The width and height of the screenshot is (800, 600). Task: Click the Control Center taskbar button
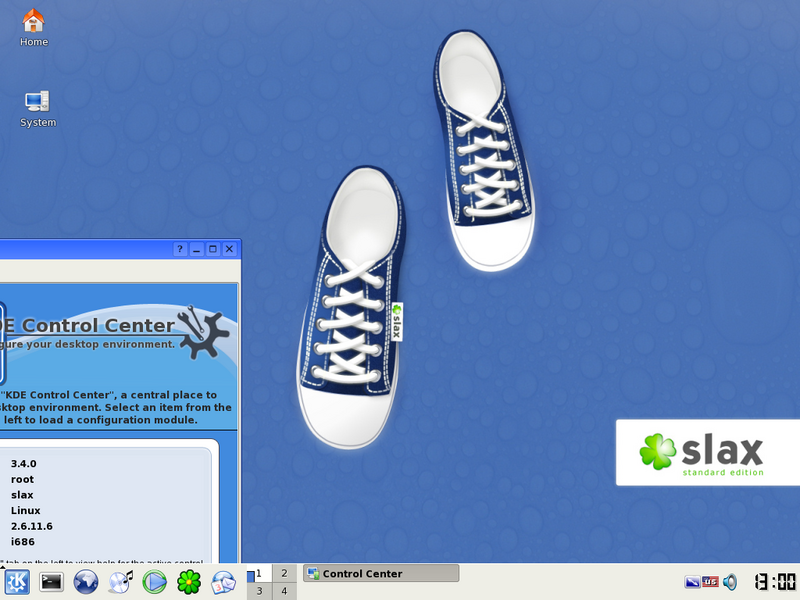pyautogui.click(x=381, y=573)
